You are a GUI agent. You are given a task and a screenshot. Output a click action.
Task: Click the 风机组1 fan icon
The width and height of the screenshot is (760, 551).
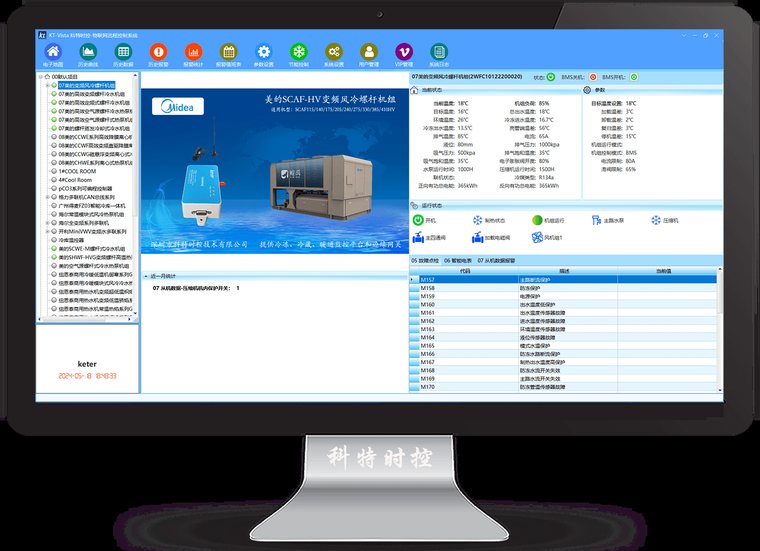pyautogui.click(x=537, y=237)
